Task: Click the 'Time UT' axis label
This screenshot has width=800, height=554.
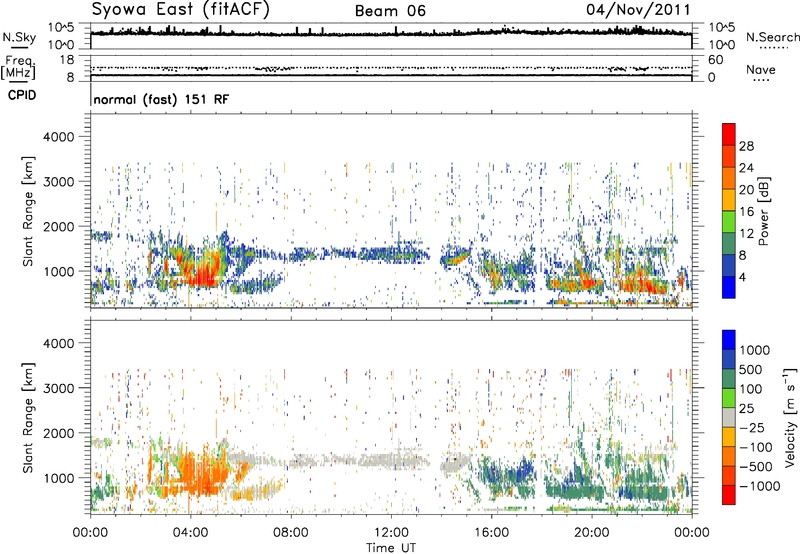Action: pyautogui.click(x=391, y=548)
